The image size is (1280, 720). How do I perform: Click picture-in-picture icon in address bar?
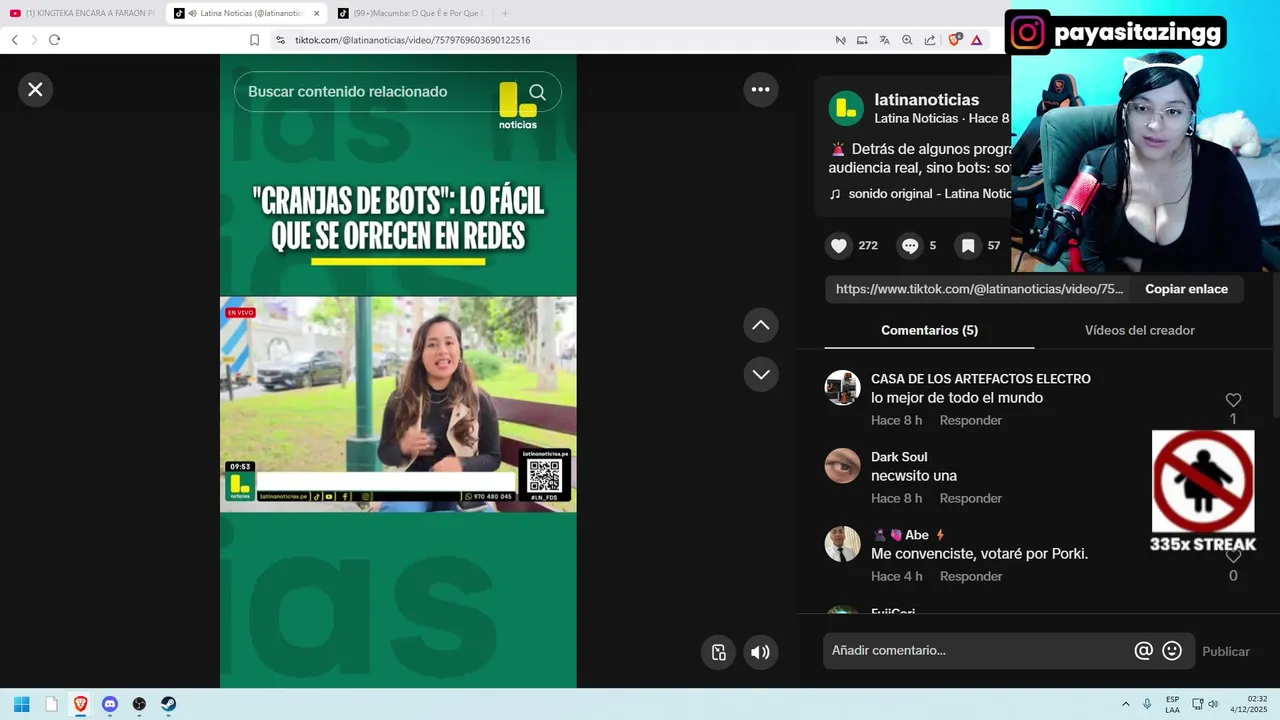[x=862, y=40]
